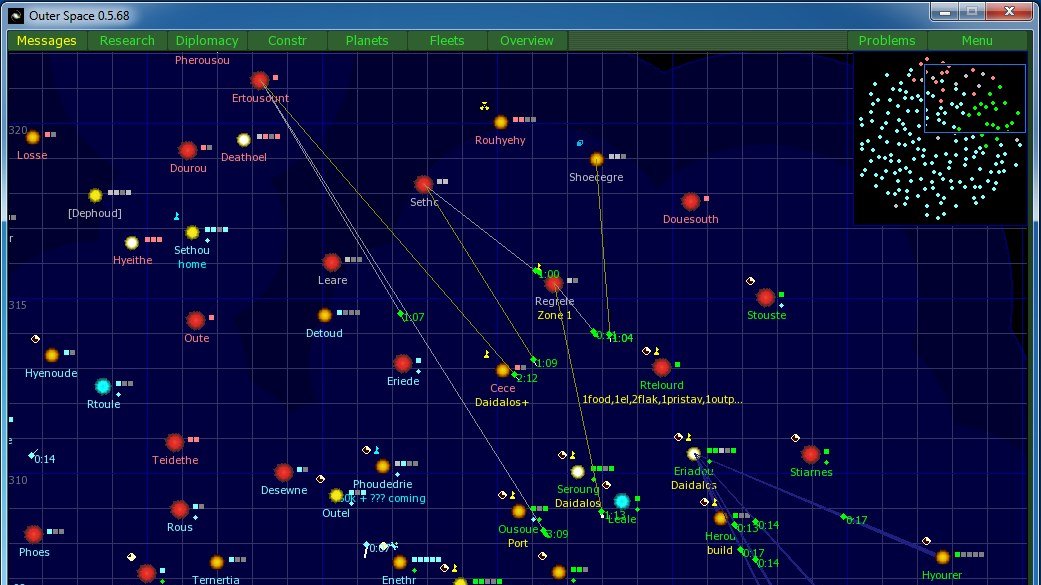Select the cyan Rtoule star

point(102,386)
